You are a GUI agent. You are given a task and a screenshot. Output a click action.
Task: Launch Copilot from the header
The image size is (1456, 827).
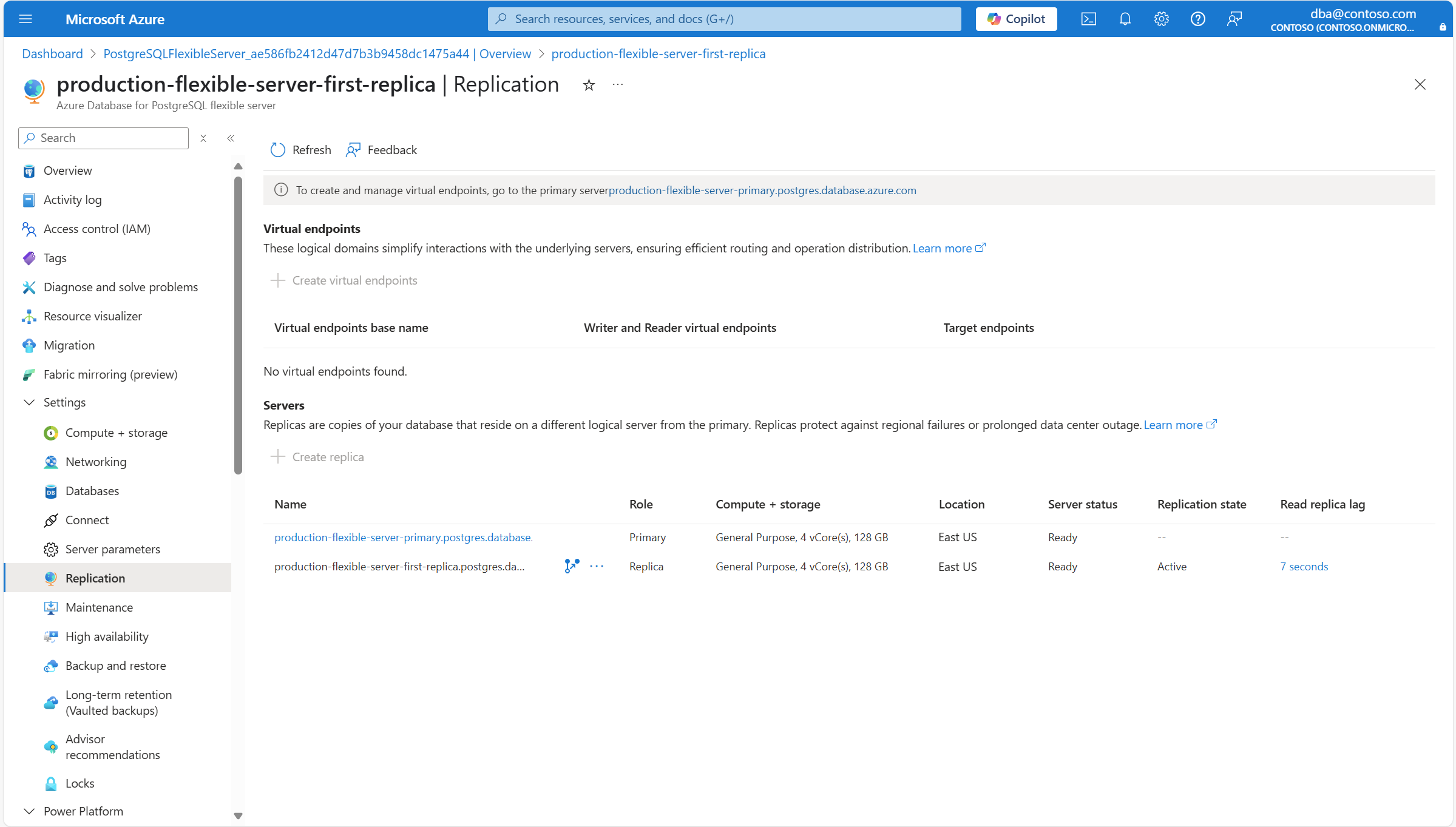click(1017, 19)
